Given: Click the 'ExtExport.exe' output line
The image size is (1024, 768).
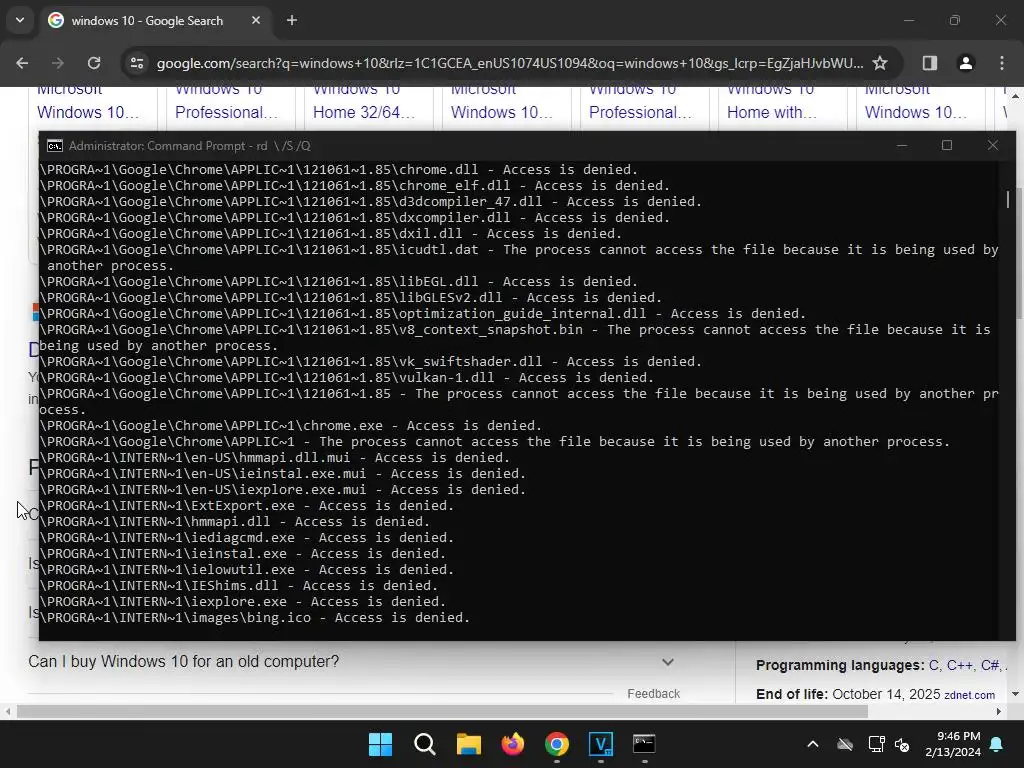Looking at the screenshot, I should click(247, 506).
